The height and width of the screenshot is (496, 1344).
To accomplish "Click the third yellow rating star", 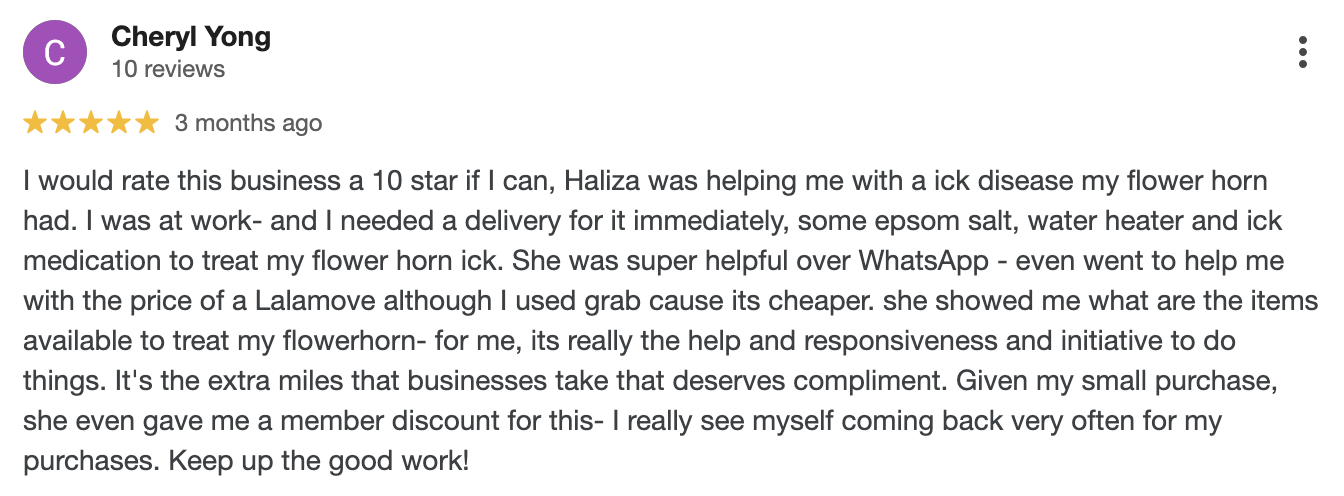I will coord(91,123).
